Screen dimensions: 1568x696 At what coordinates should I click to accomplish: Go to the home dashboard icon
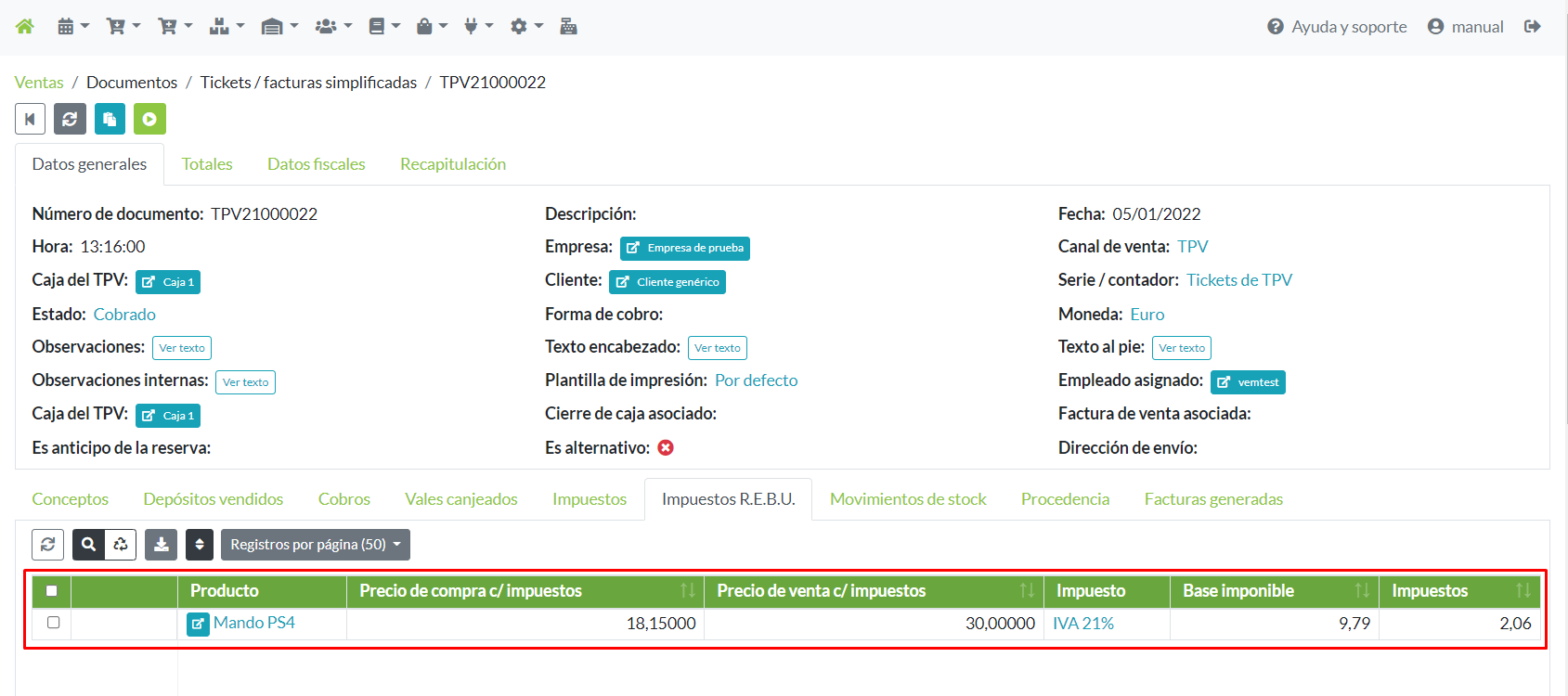pos(25,26)
